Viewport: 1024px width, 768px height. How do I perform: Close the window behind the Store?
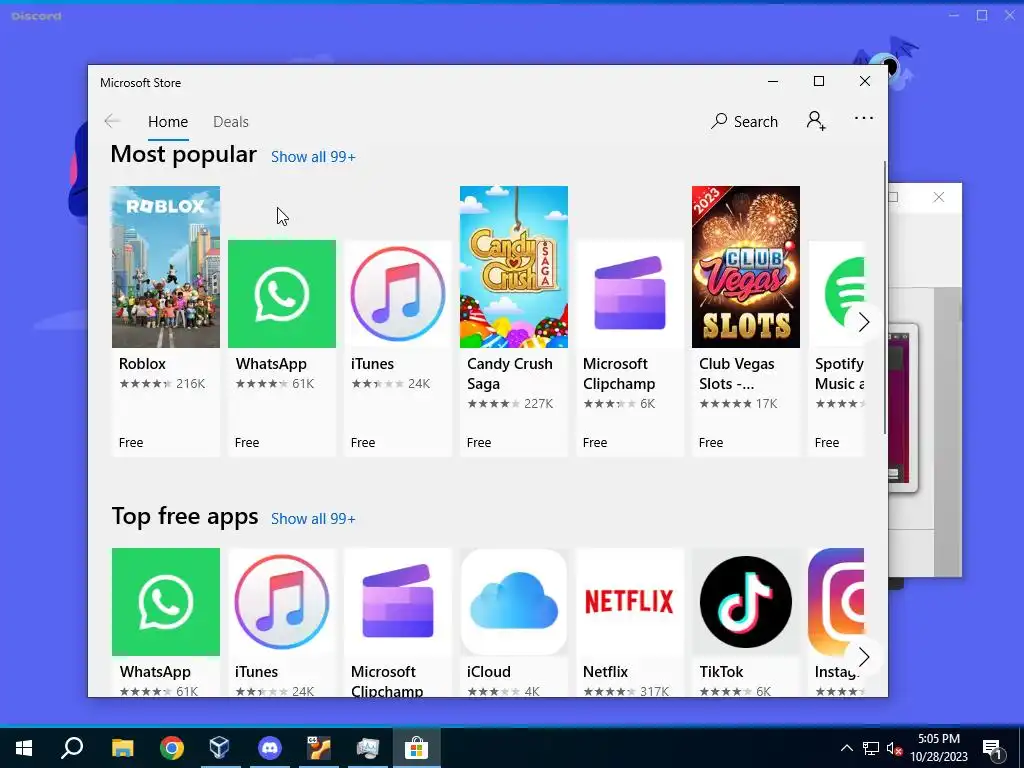[x=938, y=197]
